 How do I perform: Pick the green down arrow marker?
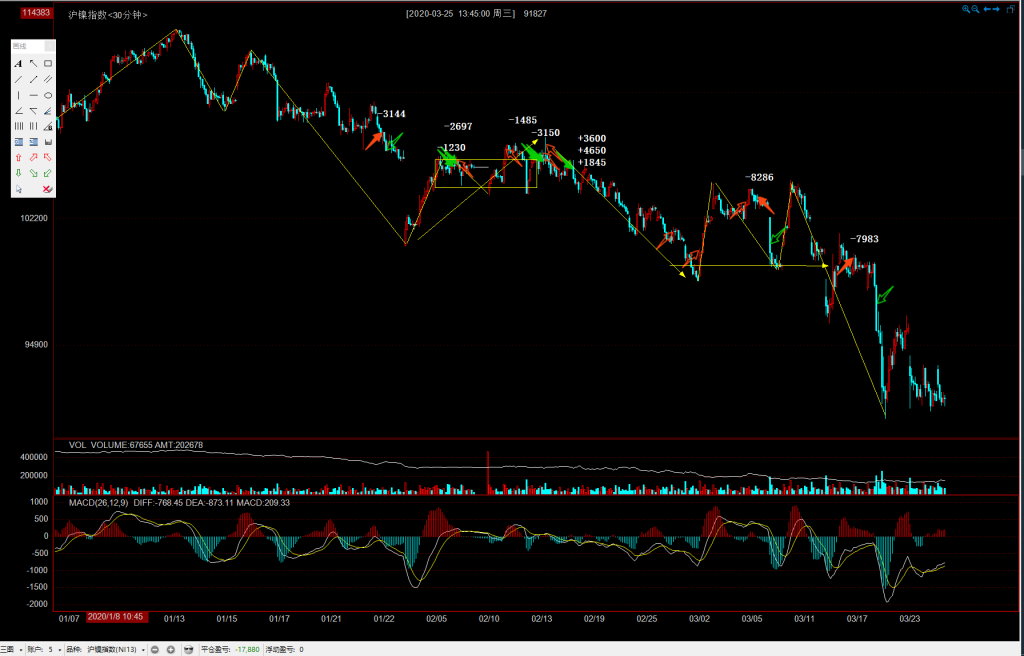[x=18, y=173]
